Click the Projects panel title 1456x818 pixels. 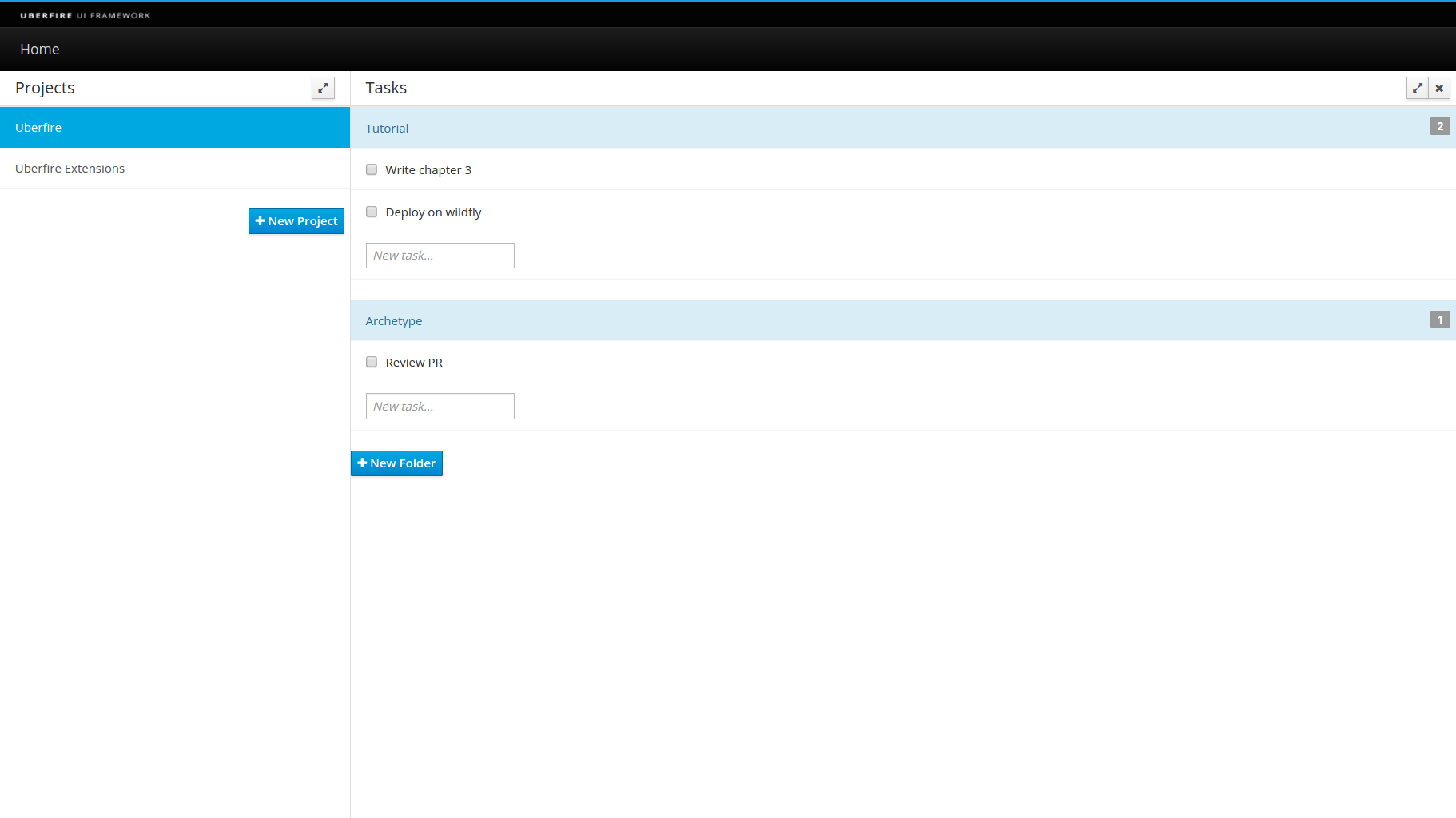pos(45,88)
